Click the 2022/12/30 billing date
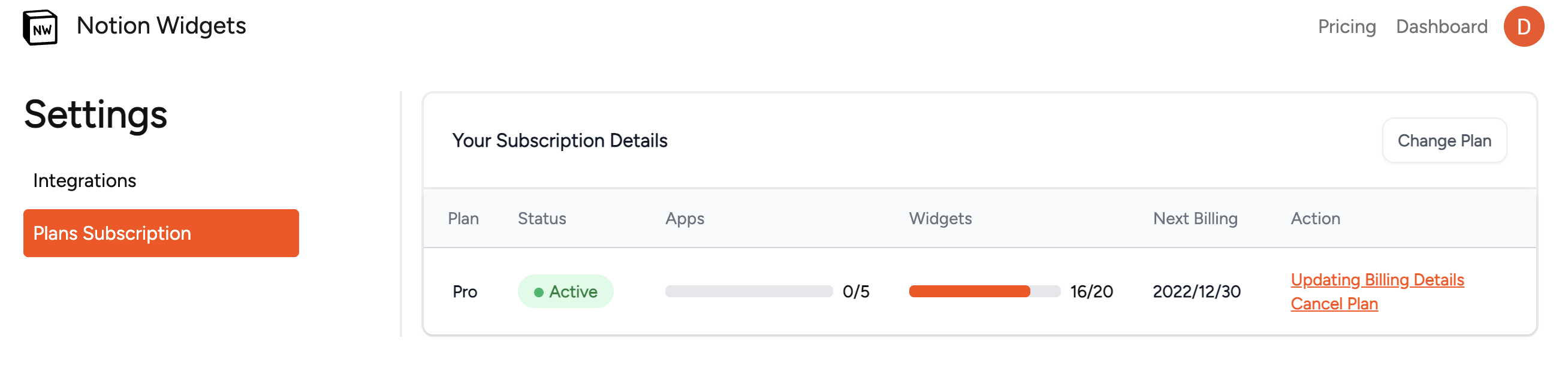1568x368 pixels. 1197,291
